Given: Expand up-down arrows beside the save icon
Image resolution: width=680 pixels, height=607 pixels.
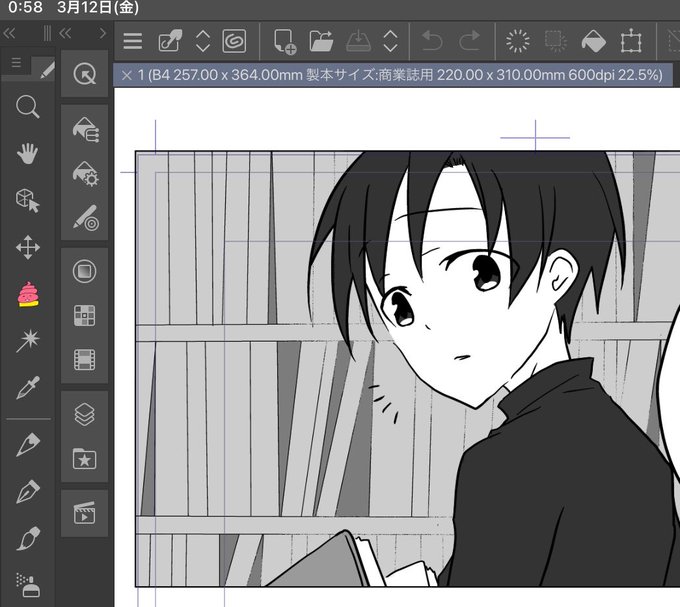Looking at the screenshot, I should click(x=391, y=42).
